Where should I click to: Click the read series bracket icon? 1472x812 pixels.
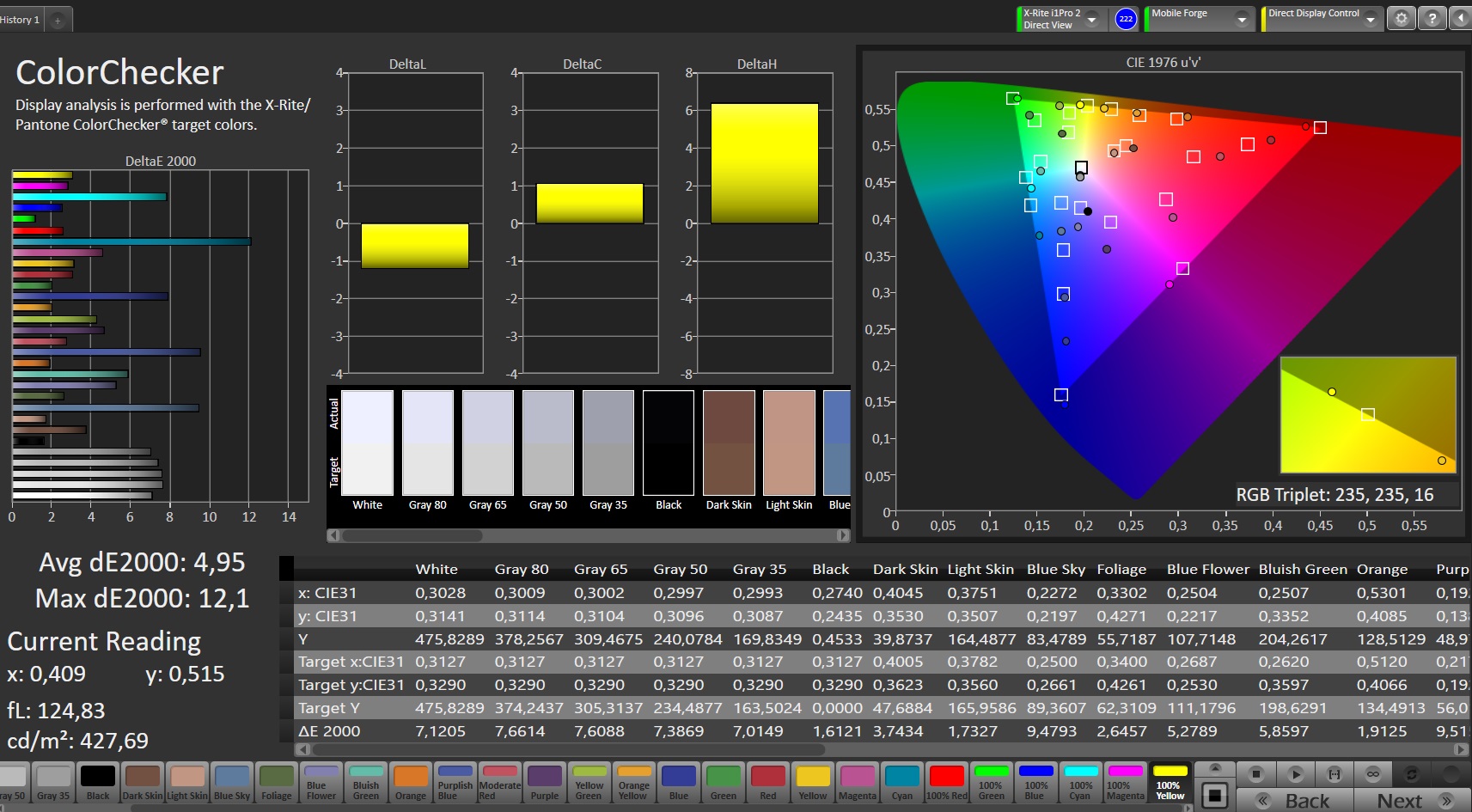[1334, 774]
